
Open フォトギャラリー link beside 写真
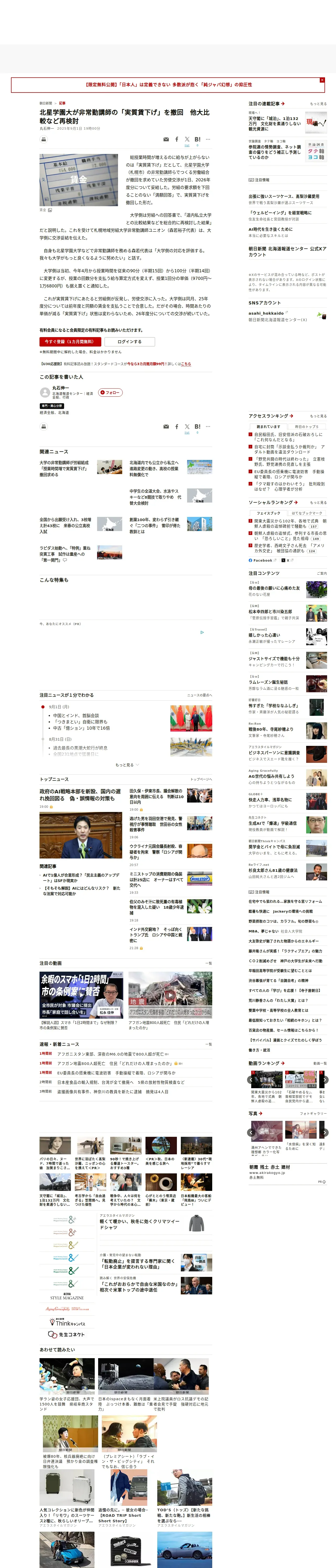313,1113
